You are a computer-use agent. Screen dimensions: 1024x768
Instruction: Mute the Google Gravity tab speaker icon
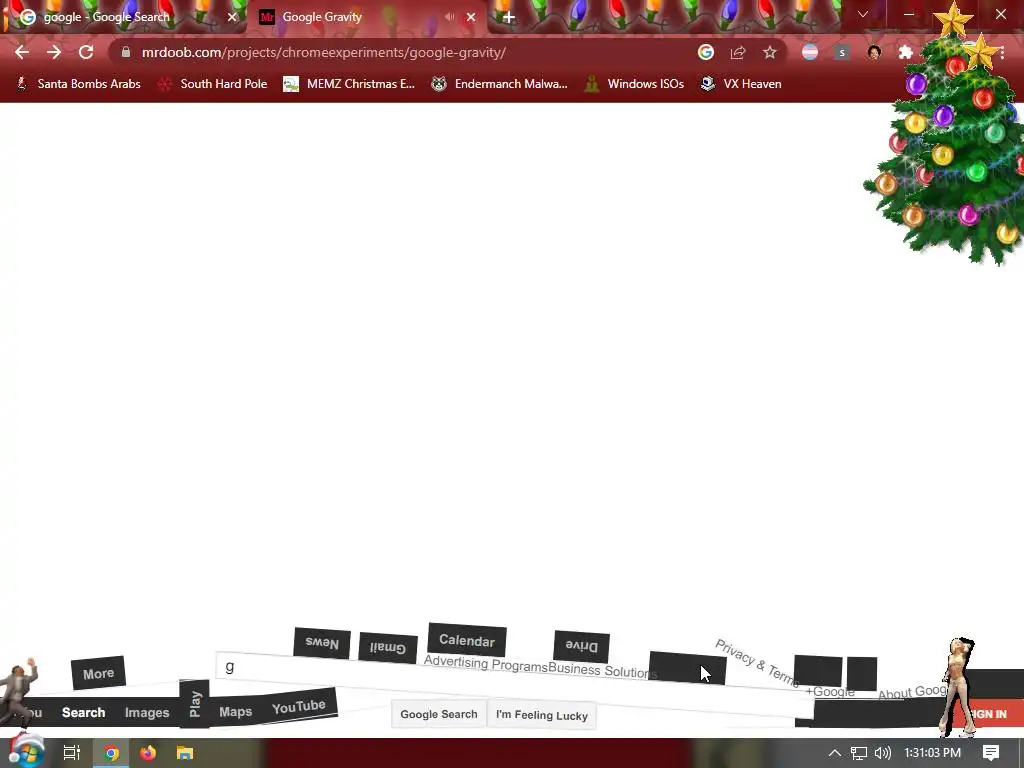click(x=449, y=17)
